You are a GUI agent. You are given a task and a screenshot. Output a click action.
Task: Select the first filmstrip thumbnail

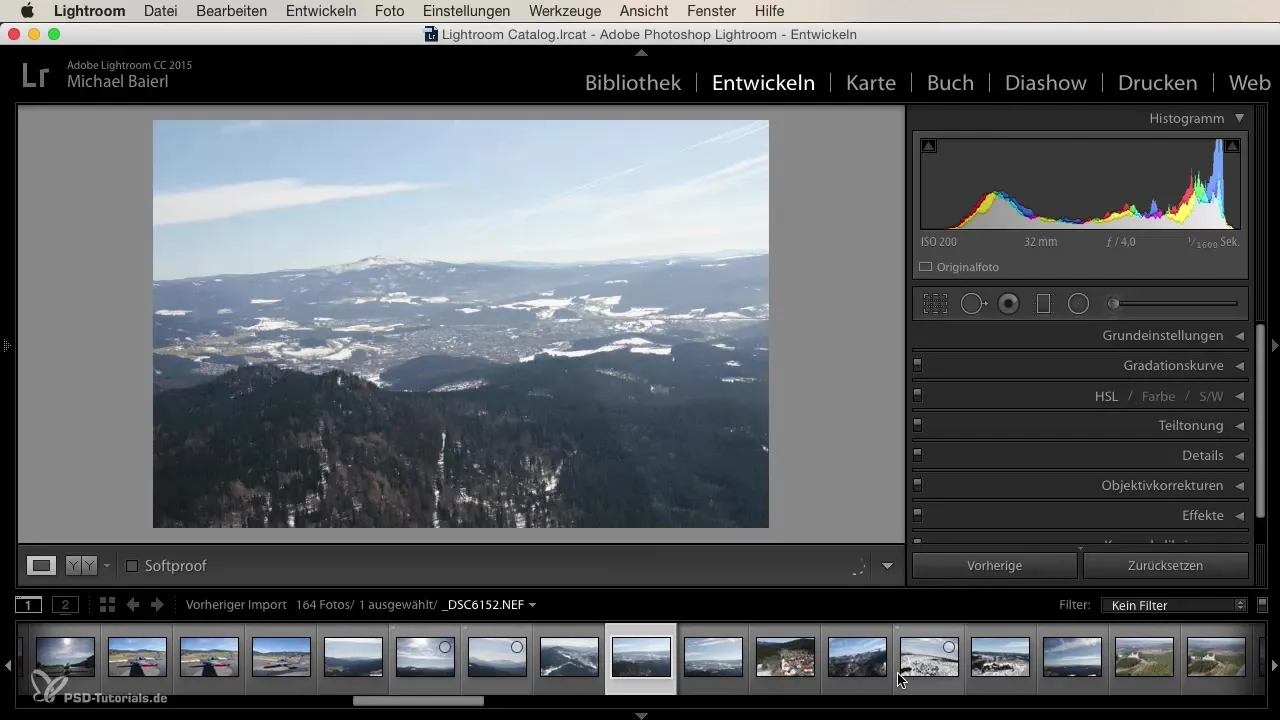pyautogui.click(x=65, y=657)
